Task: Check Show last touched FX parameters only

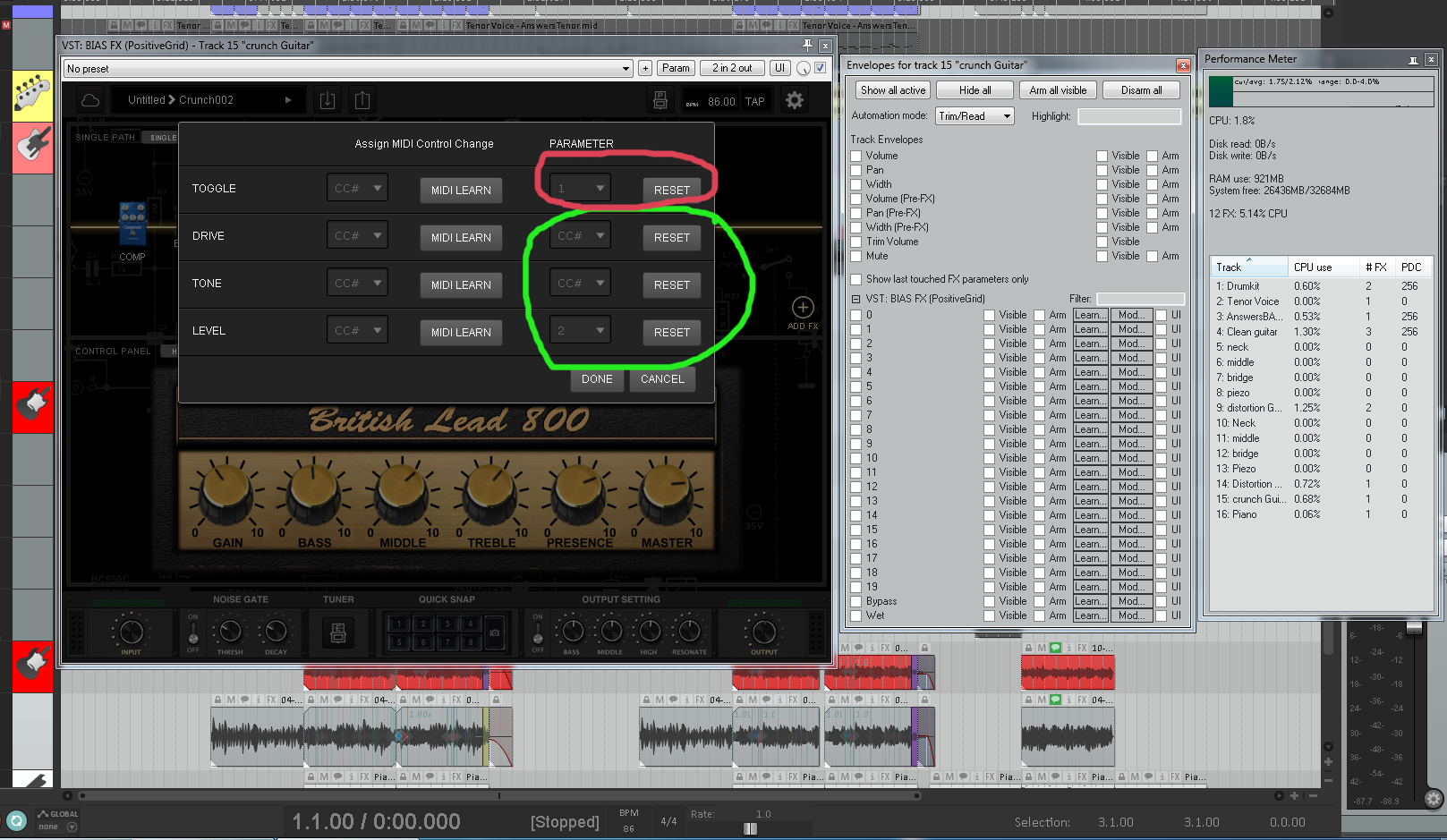Action: click(856, 279)
